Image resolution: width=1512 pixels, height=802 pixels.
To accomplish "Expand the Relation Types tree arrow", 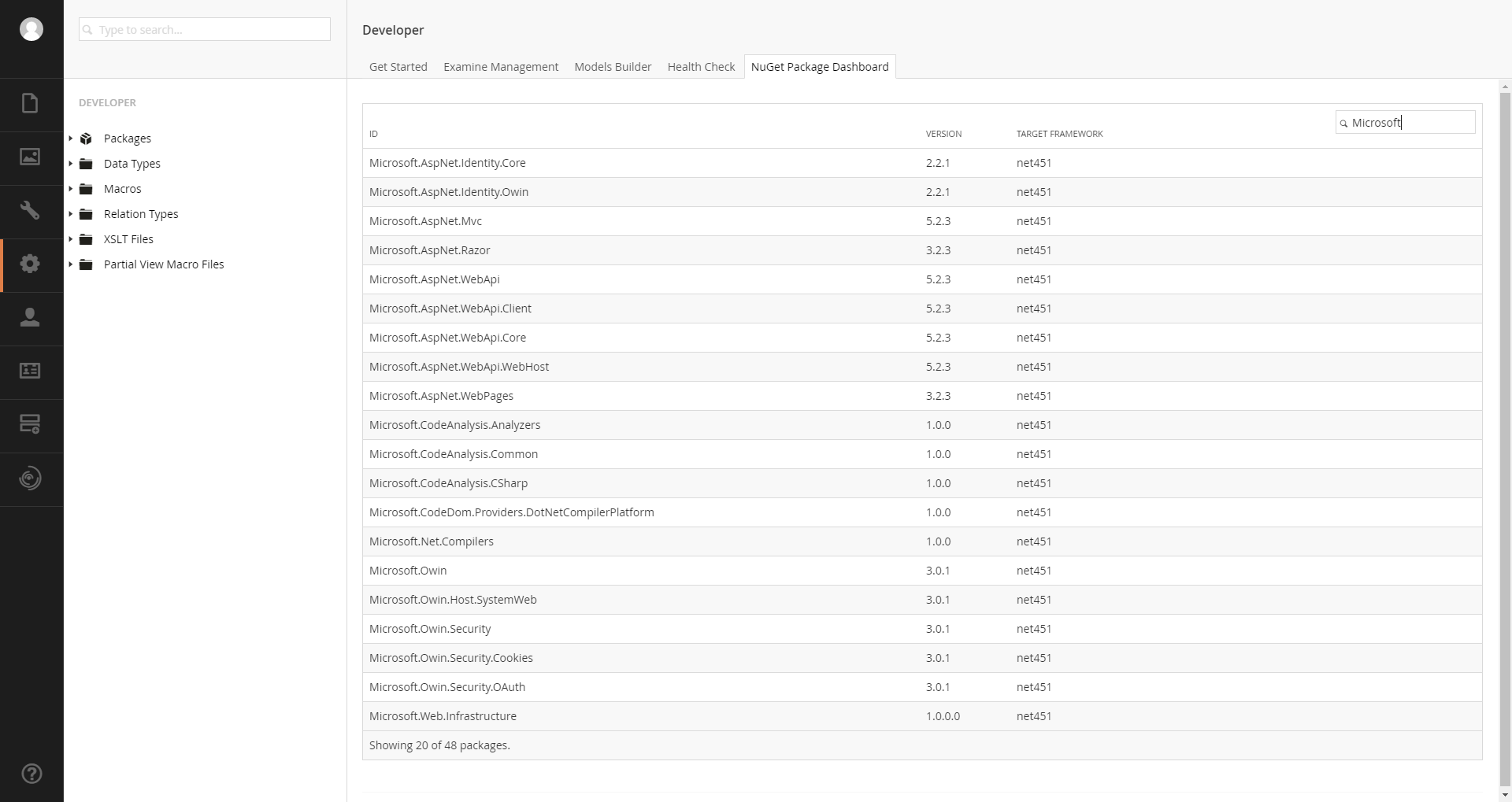I will pos(71,214).
